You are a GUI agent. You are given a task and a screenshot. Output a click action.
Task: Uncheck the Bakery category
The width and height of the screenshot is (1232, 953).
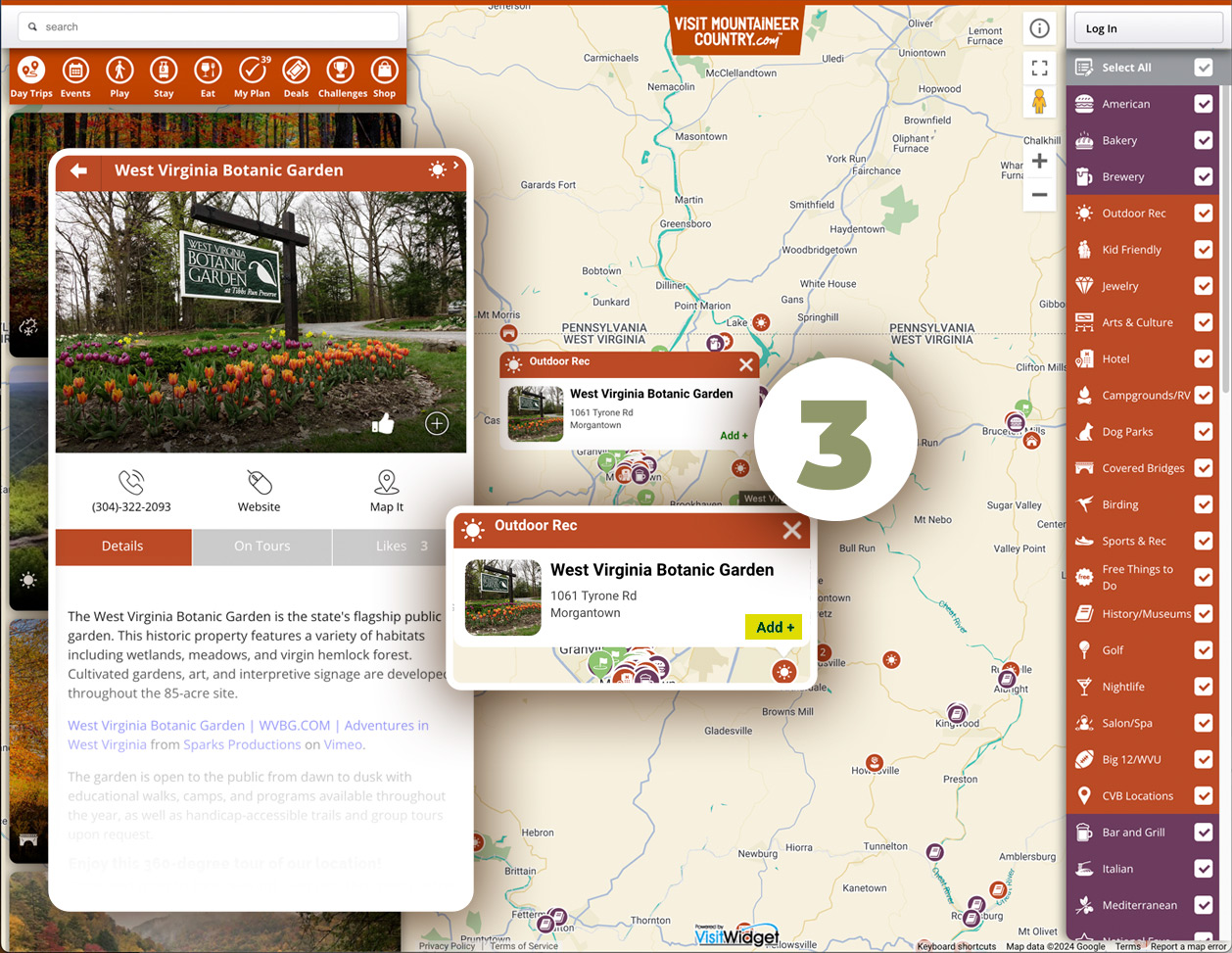pyautogui.click(x=1204, y=140)
